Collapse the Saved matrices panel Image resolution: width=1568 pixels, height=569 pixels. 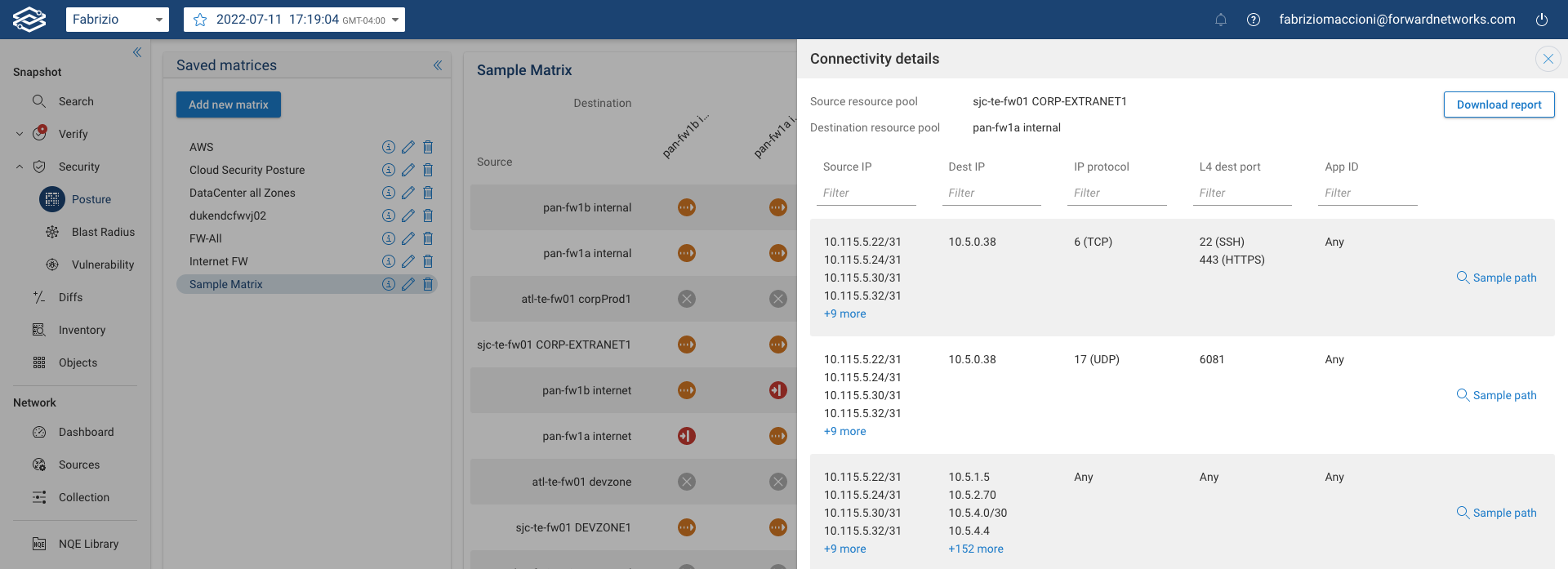pos(438,65)
